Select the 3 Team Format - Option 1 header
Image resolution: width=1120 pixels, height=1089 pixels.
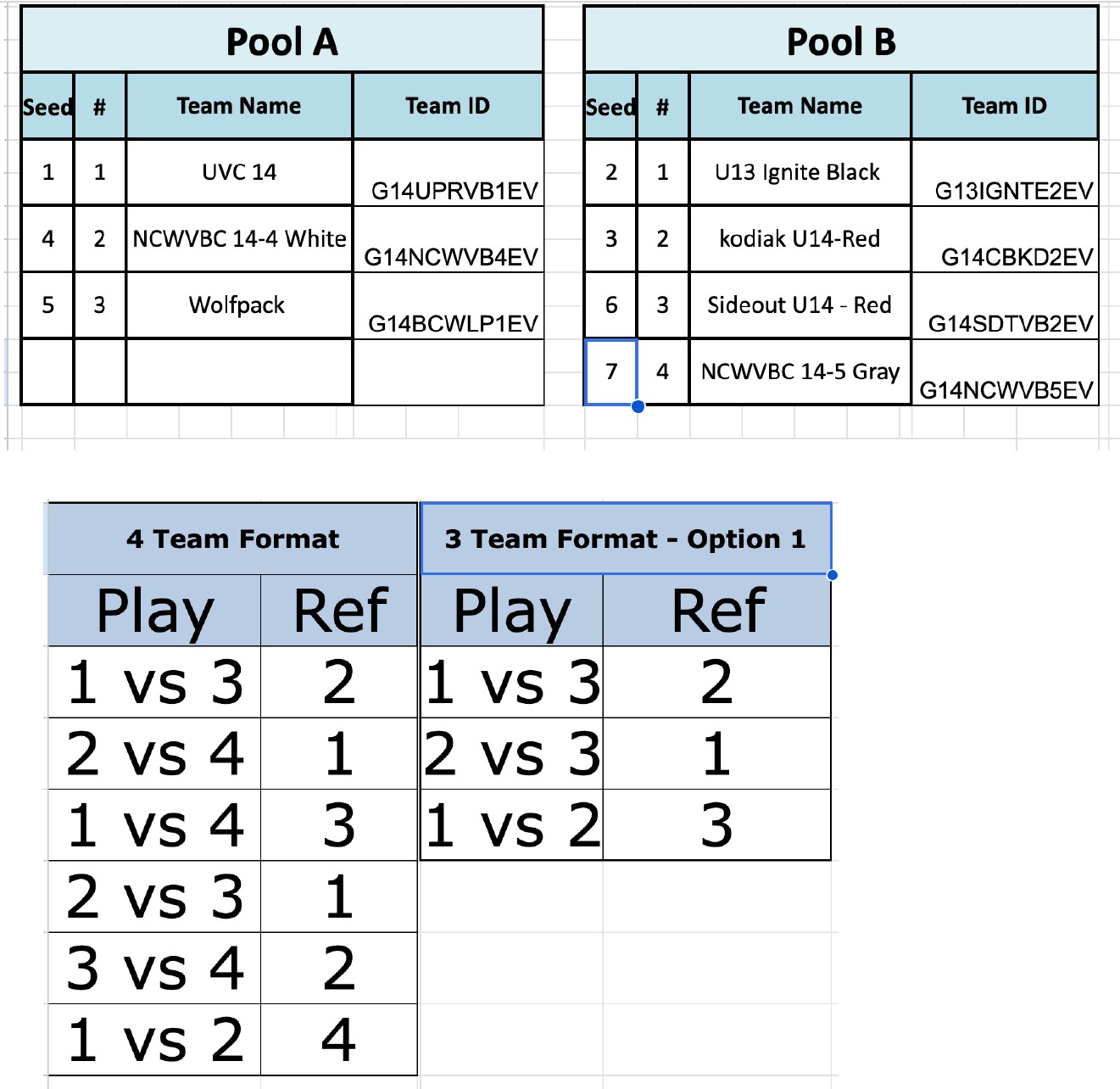tap(626, 539)
